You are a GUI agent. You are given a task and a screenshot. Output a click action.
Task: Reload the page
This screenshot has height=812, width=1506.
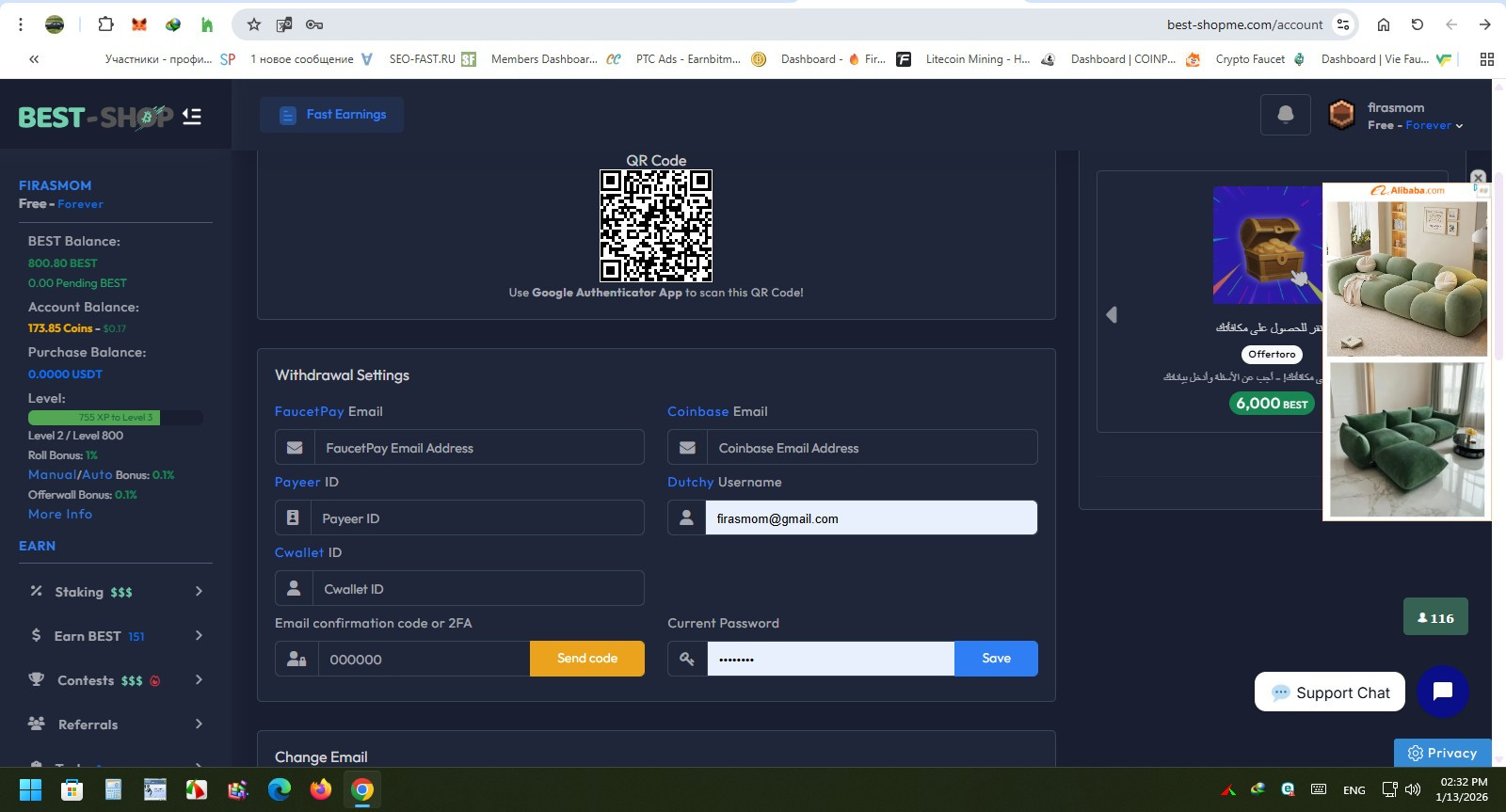point(1417,24)
